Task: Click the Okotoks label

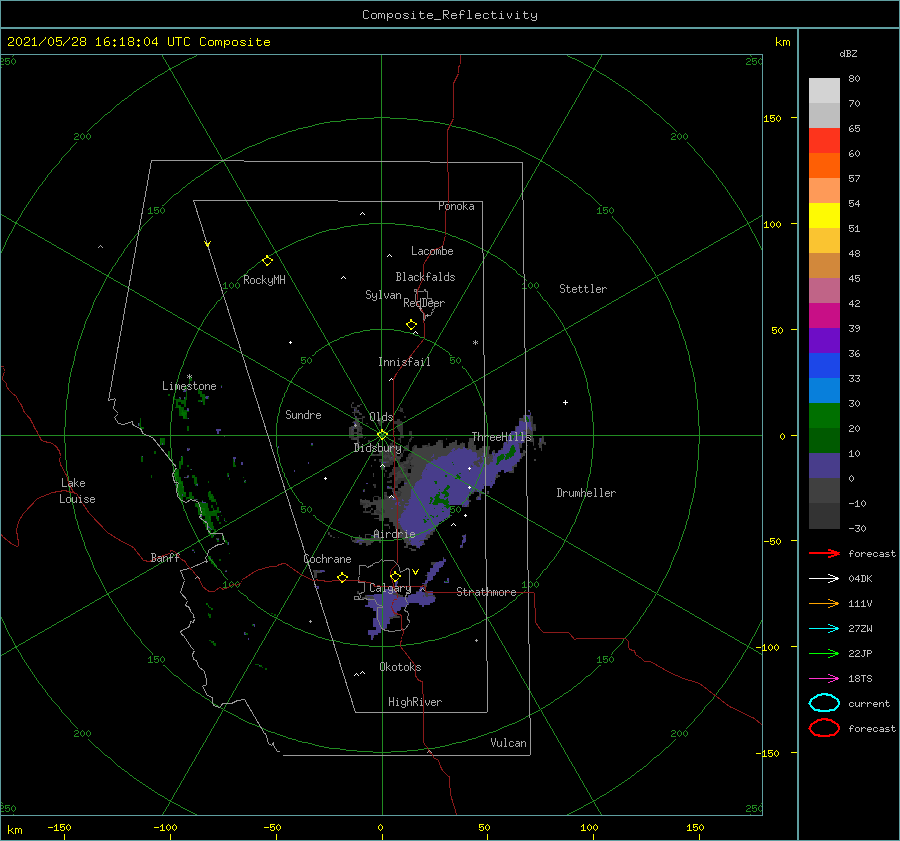Action: (x=400, y=667)
